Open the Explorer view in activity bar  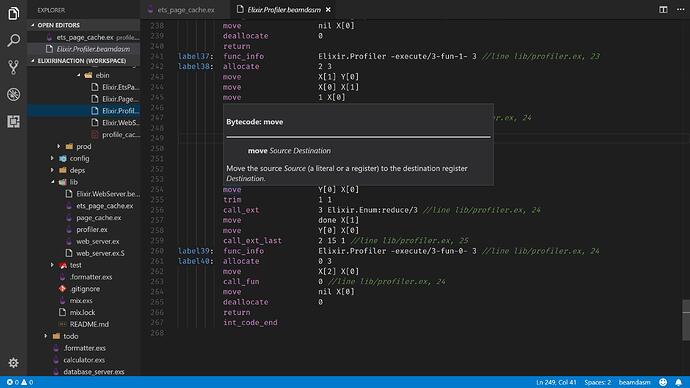(14, 13)
